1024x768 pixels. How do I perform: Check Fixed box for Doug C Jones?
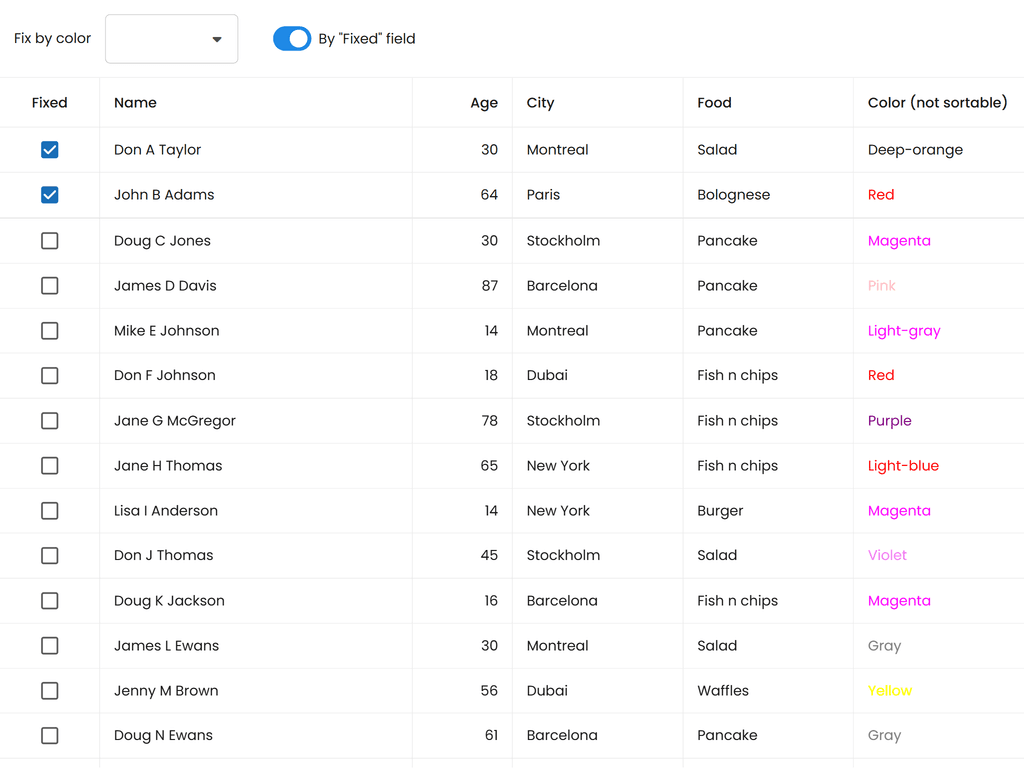pyautogui.click(x=50, y=241)
